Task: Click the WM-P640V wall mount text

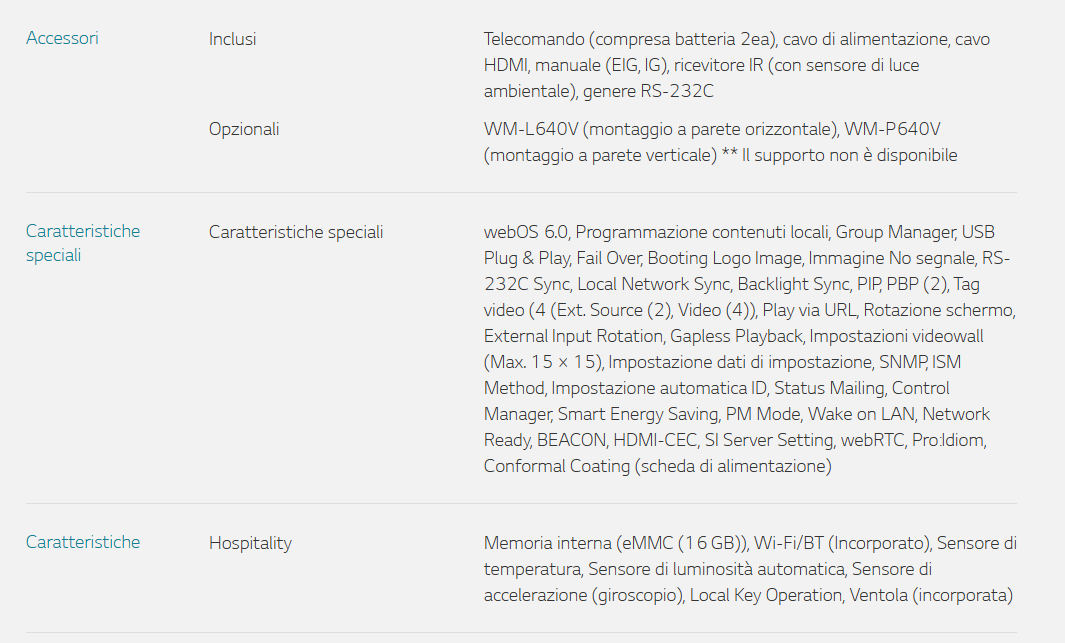Action: pyautogui.click(x=892, y=129)
